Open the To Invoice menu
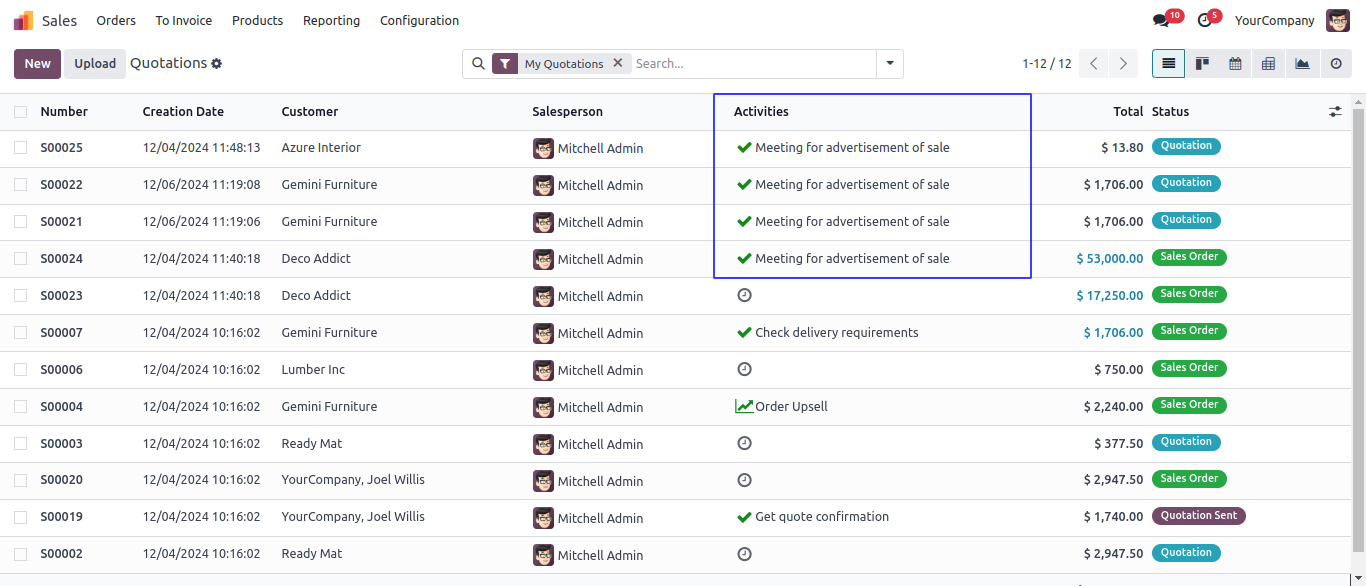 click(183, 20)
